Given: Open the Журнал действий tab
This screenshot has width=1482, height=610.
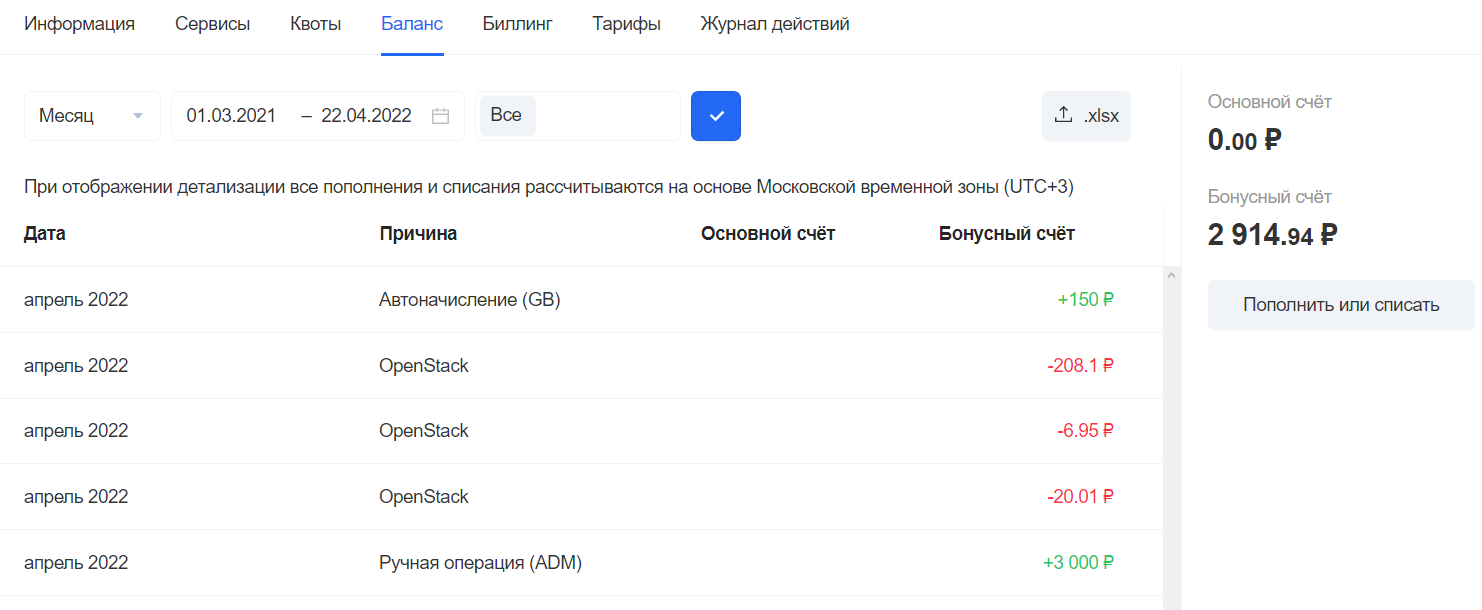Looking at the screenshot, I should point(775,24).
